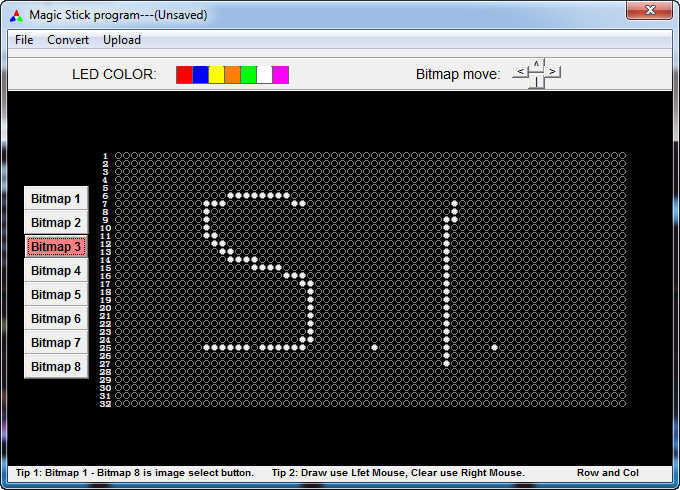Click the highlighted Bitmap 3 button

(x=56, y=246)
